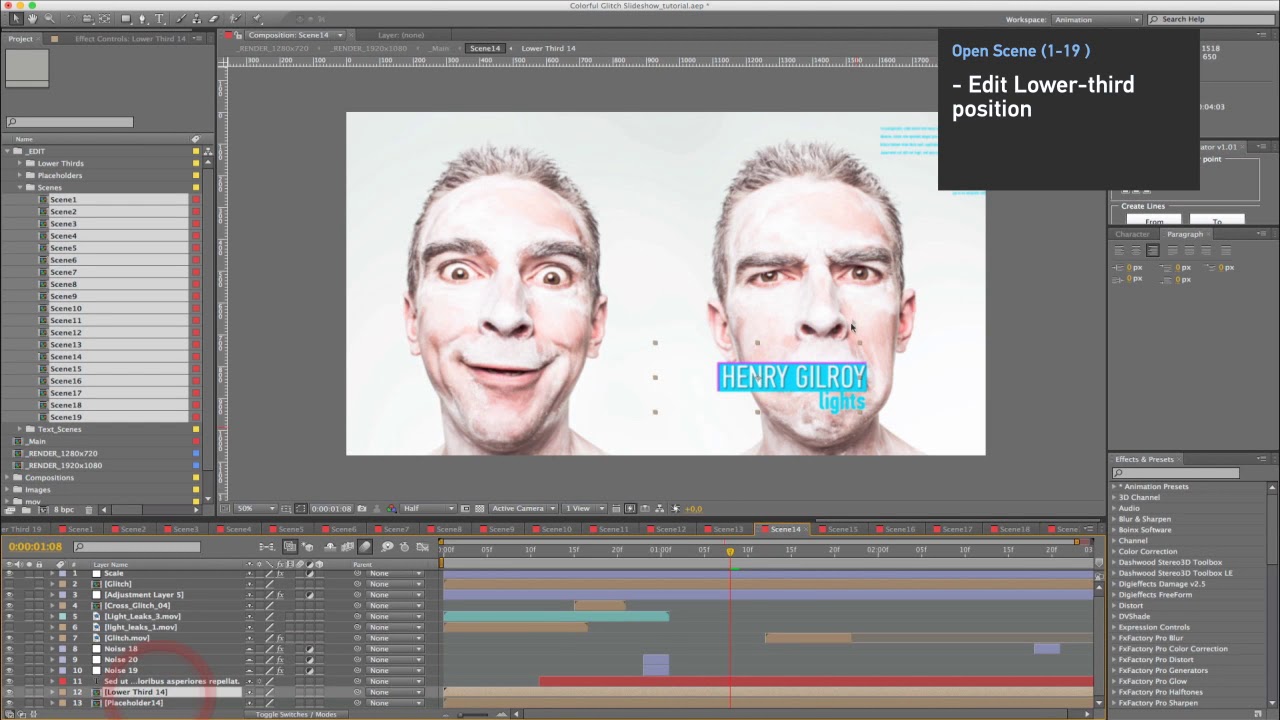
Task: Click the left-align paragraph icon
Action: pos(1119,250)
